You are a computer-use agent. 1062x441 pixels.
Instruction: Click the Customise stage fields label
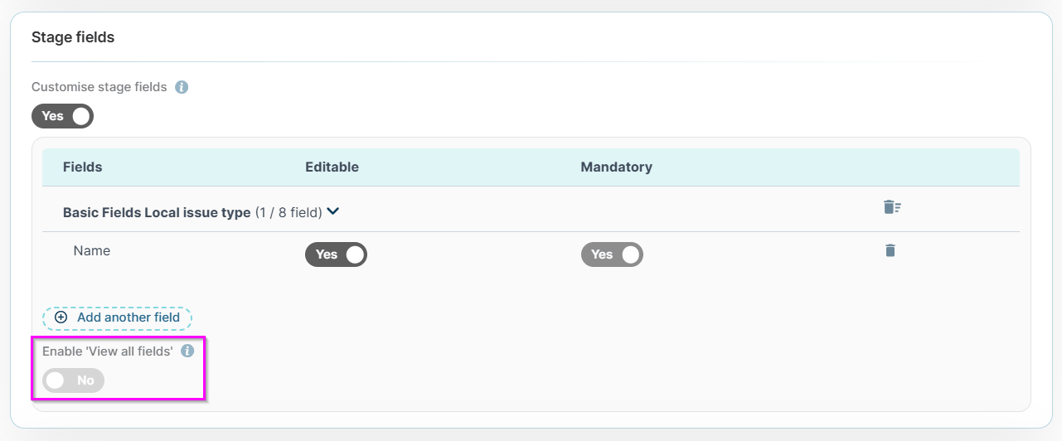pyautogui.click(x=99, y=87)
